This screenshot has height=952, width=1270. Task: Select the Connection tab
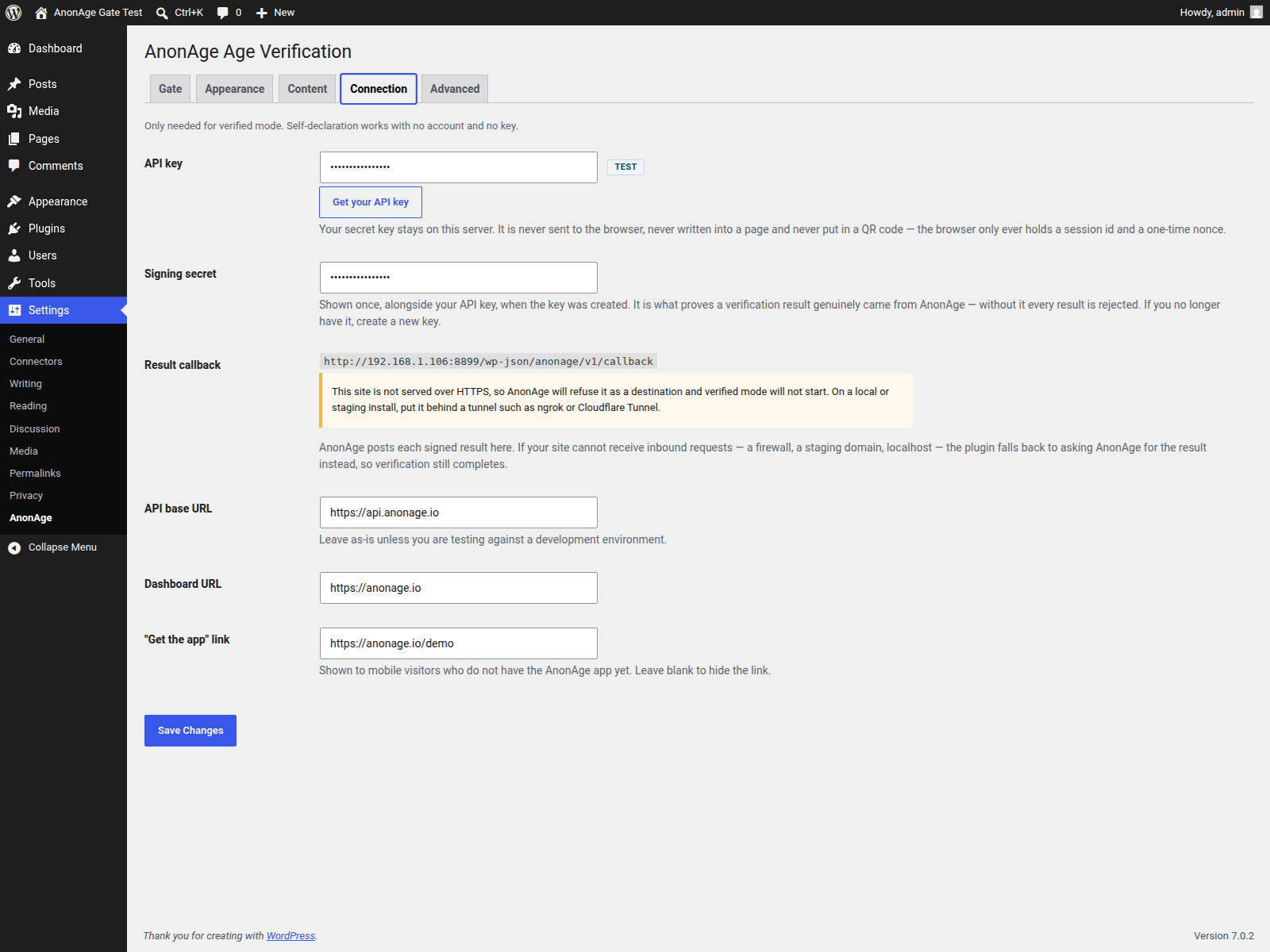(379, 89)
